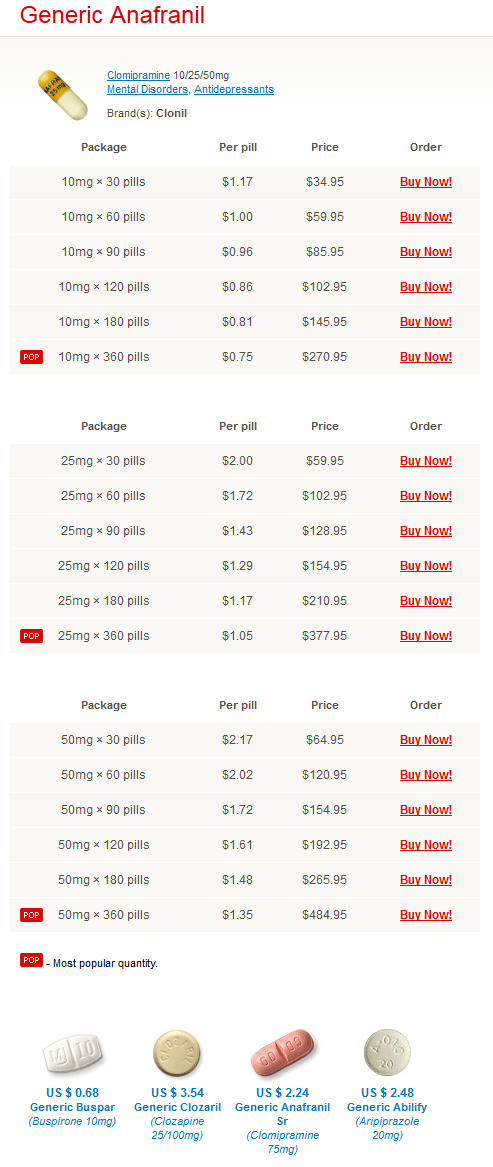Click the POP badge beside 25mg × 360 pills
Viewport: 493px width, 1167px height.
pos(31,636)
